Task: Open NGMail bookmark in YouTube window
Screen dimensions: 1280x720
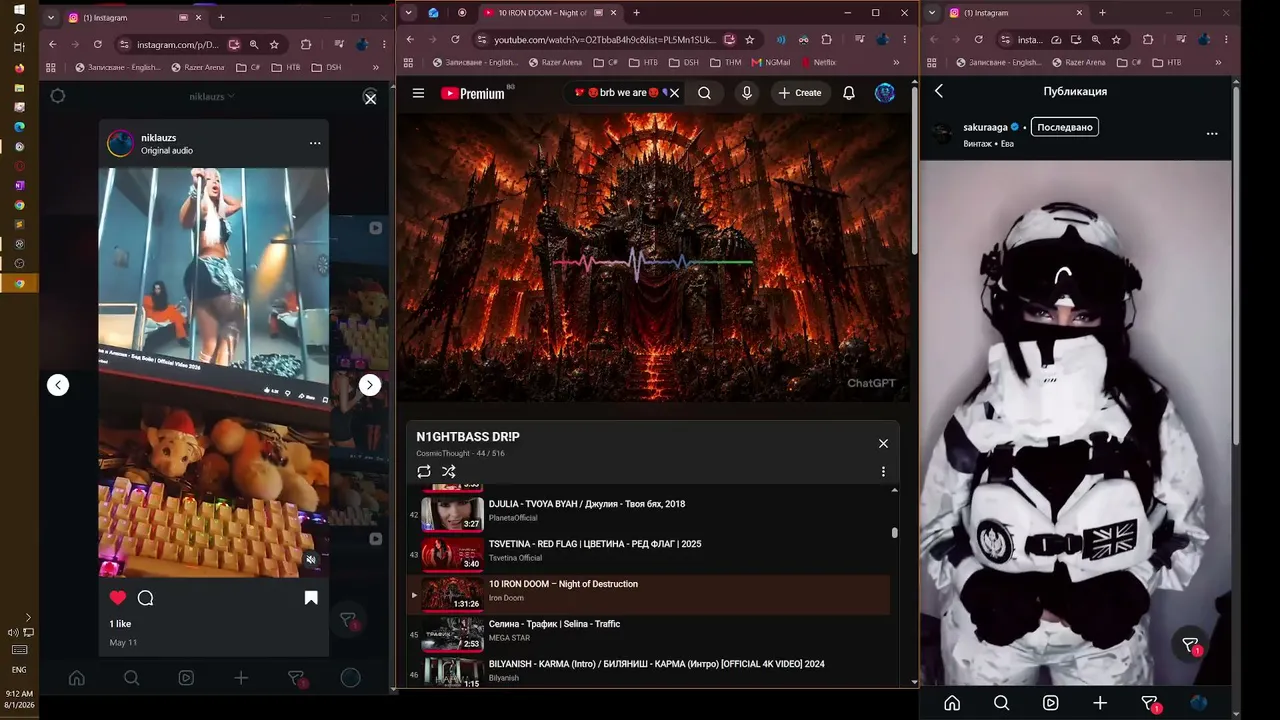Action: [x=771, y=62]
